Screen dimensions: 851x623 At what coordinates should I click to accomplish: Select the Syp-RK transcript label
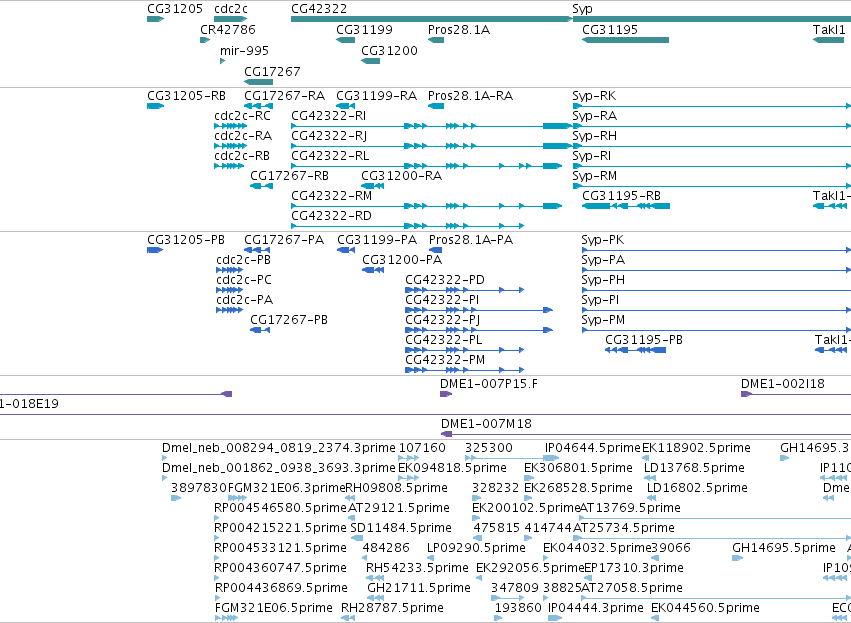(x=594, y=96)
